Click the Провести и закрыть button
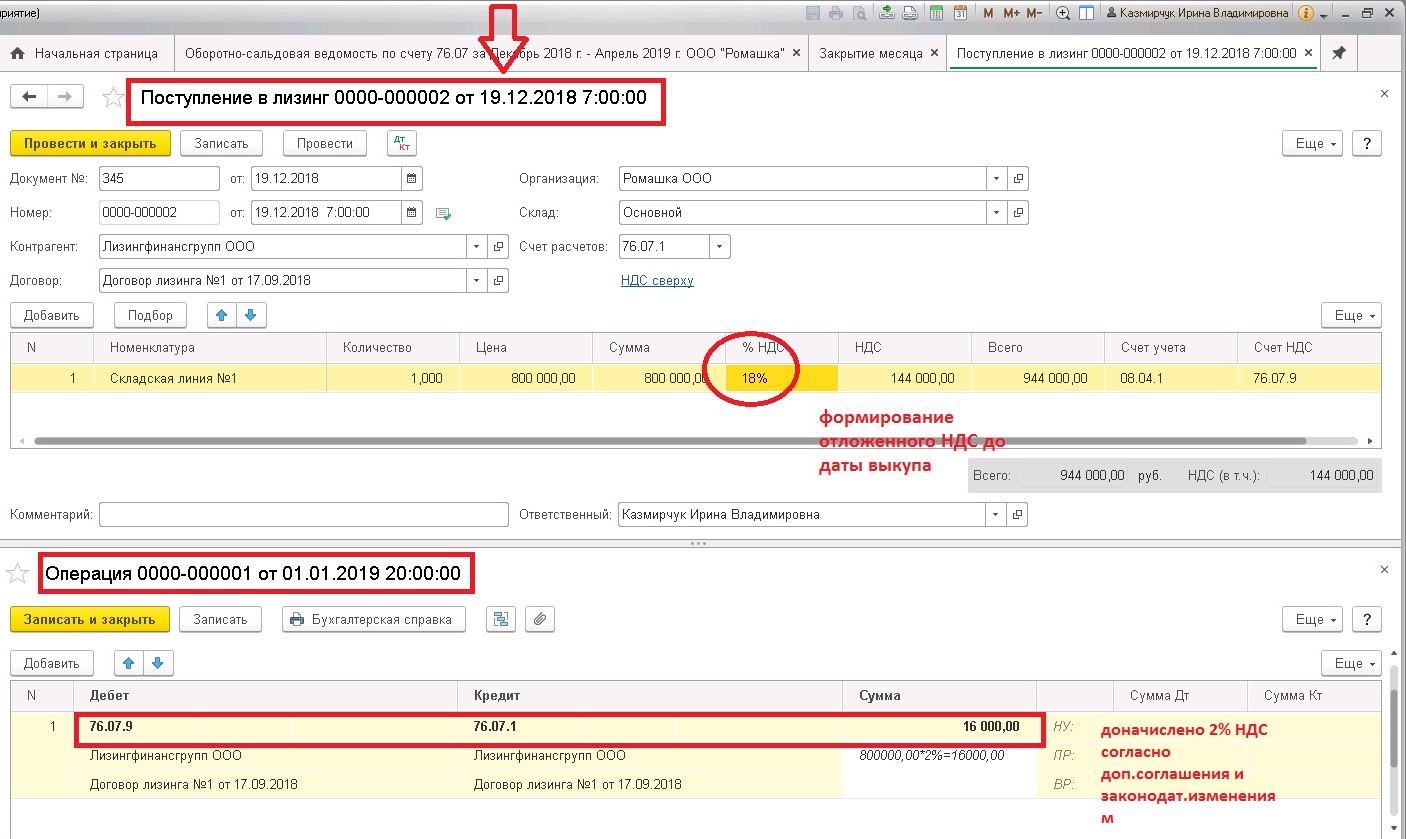Screen dimensions: 1406x839 click(90, 143)
